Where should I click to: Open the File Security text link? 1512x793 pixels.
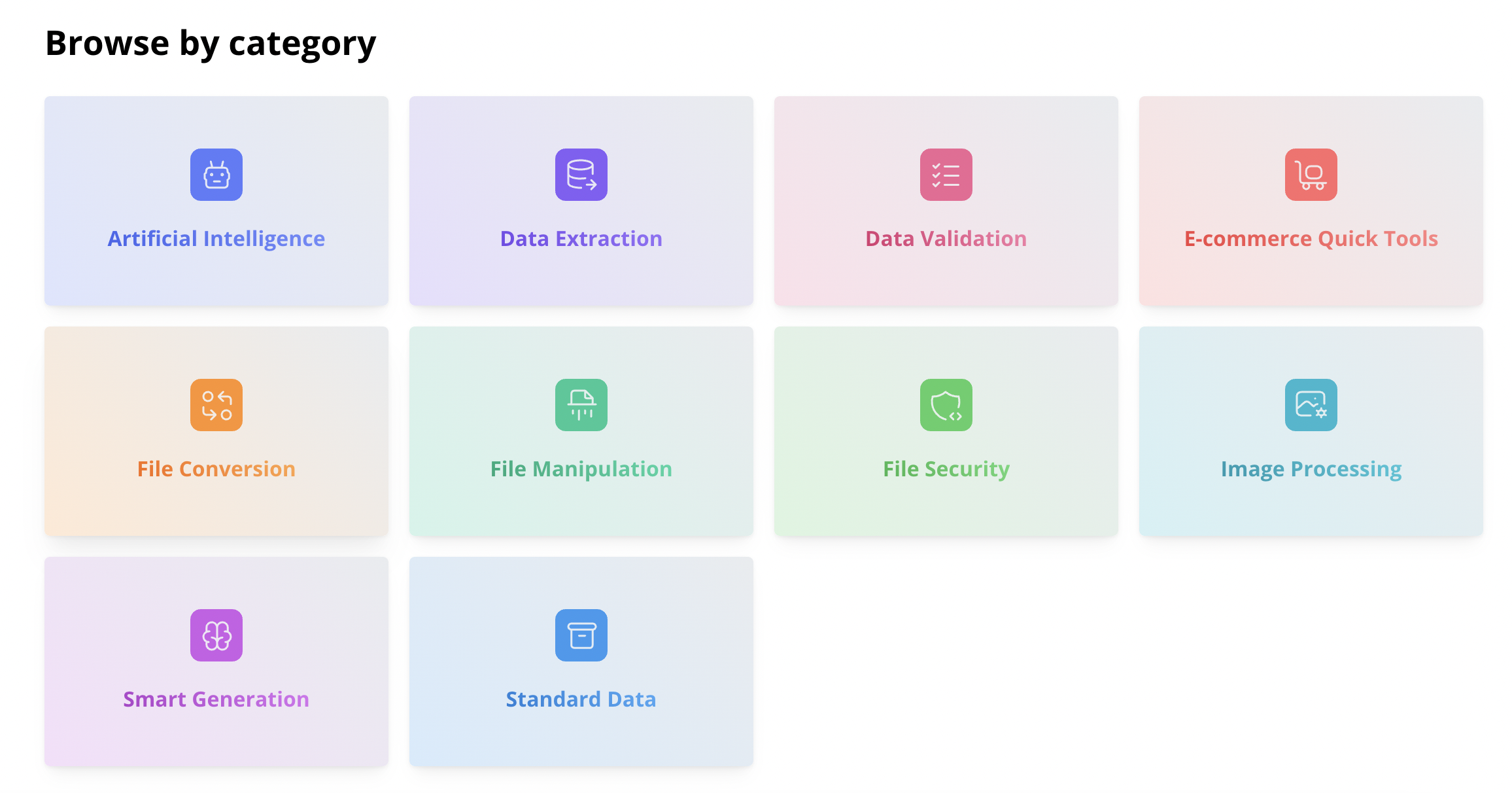click(946, 469)
